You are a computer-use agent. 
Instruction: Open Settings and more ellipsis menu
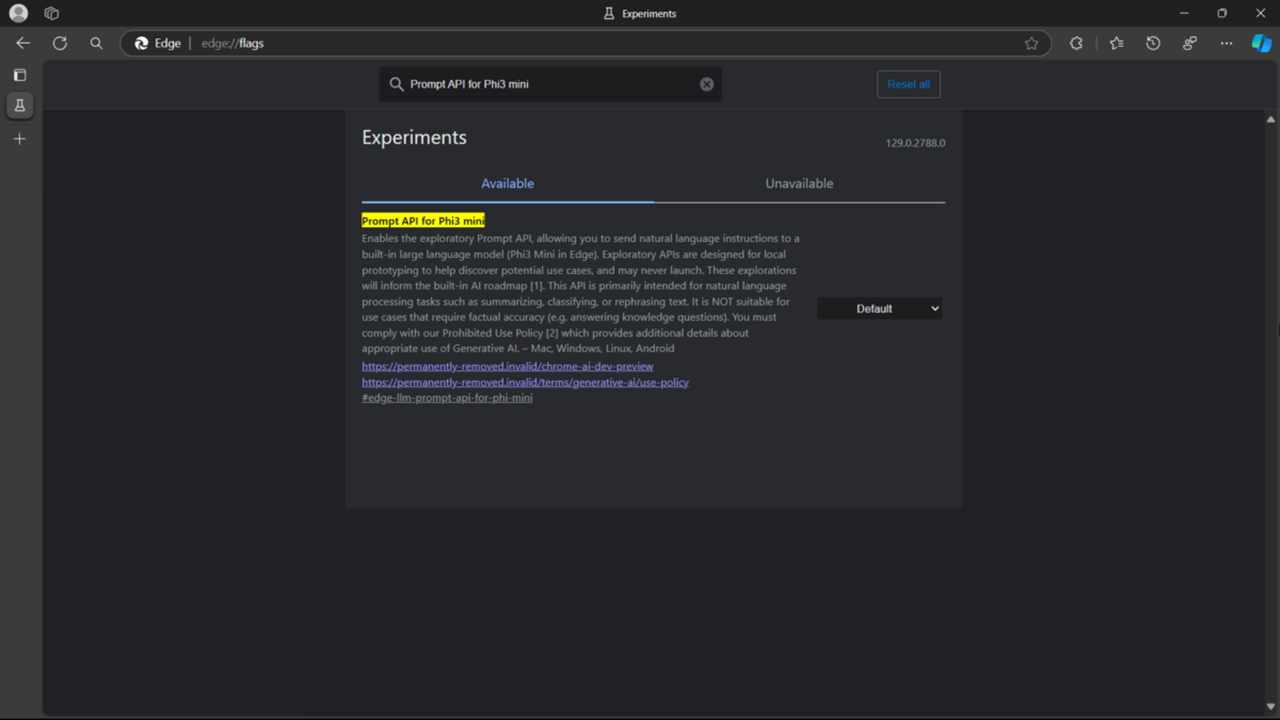tap(1226, 43)
